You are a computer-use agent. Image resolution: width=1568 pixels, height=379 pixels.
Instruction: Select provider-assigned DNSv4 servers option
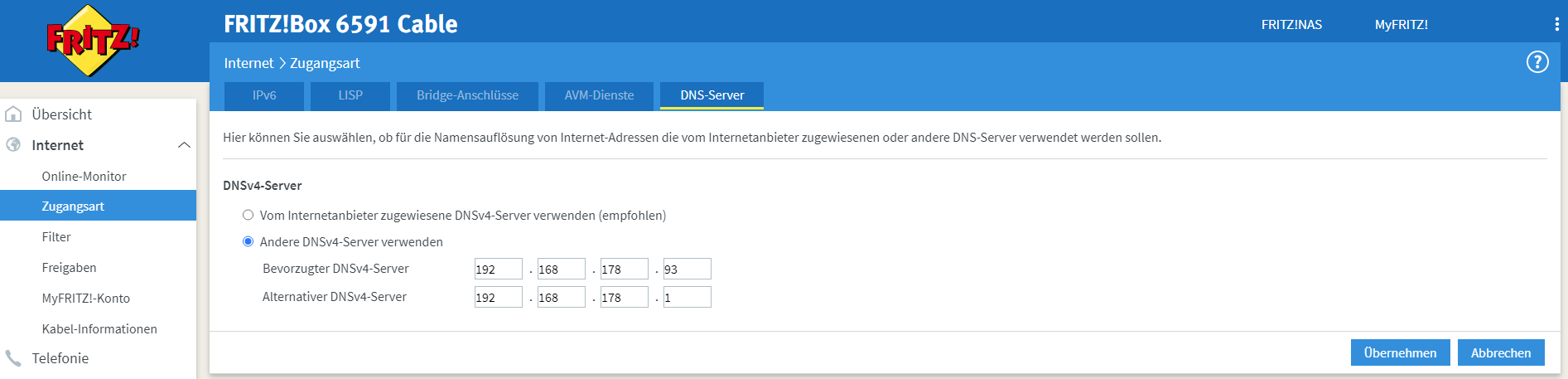pyautogui.click(x=248, y=215)
